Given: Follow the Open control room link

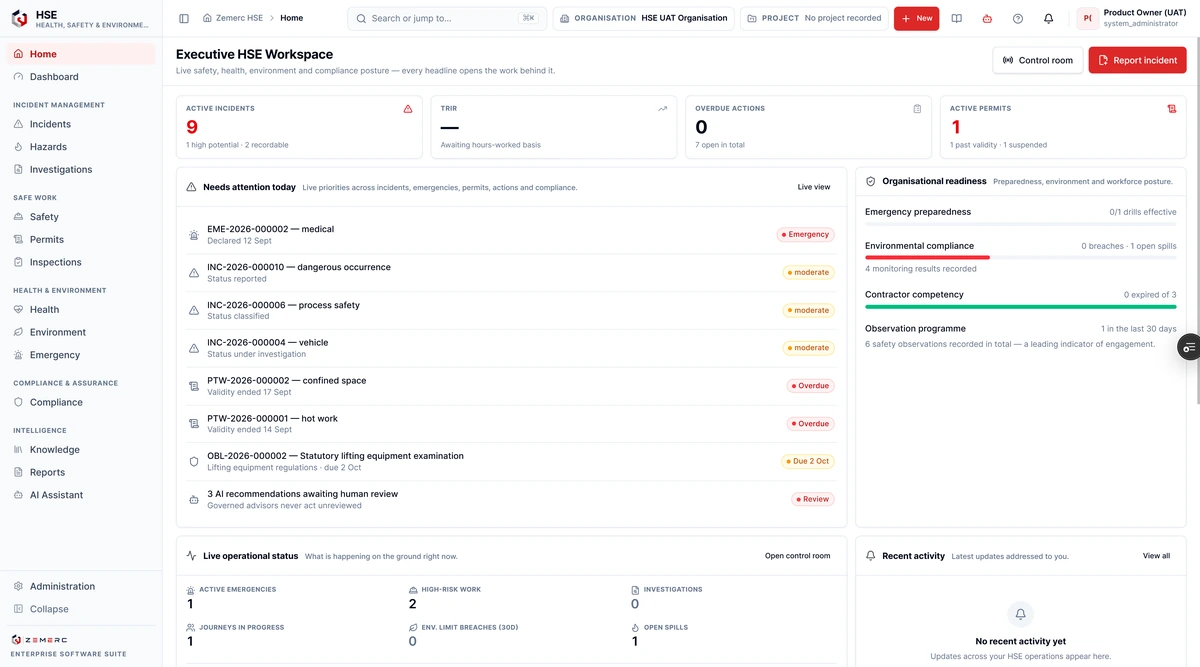Looking at the screenshot, I should 798,556.
